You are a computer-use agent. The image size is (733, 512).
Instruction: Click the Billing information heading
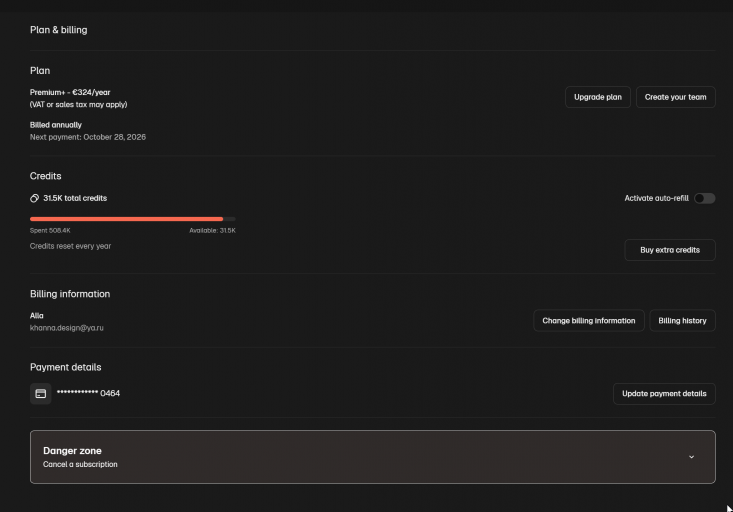click(70, 294)
